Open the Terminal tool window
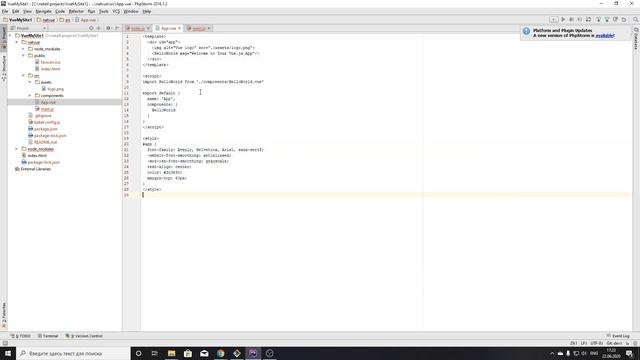 pyautogui.click(x=48, y=336)
